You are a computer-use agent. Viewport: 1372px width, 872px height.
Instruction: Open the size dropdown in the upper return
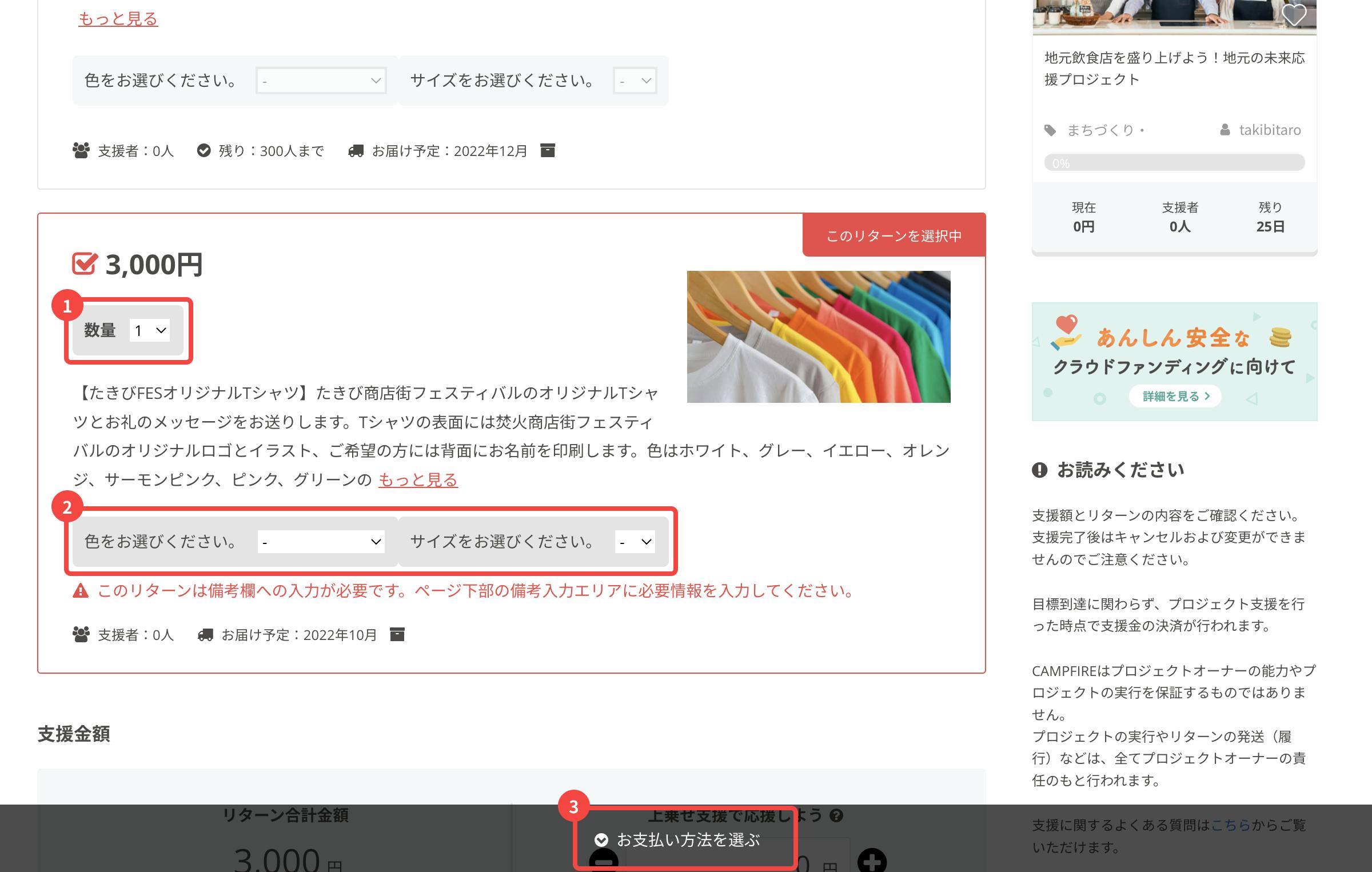click(x=635, y=81)
